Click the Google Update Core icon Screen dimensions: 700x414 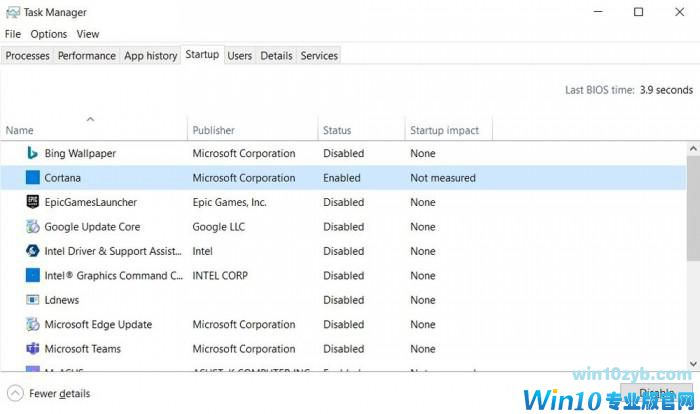[32, 227]
